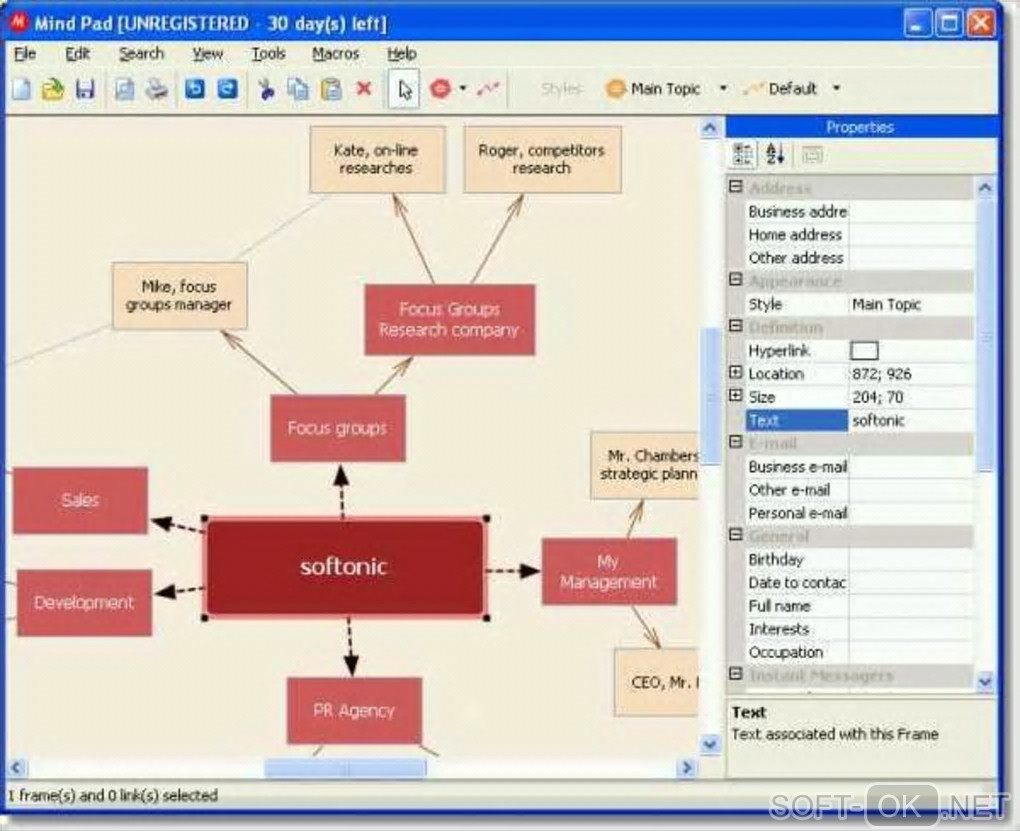Screen dimensions: 1020x831
Task: Click canvas horizontal scrollbar left arrow
Action: pos(17,768)
